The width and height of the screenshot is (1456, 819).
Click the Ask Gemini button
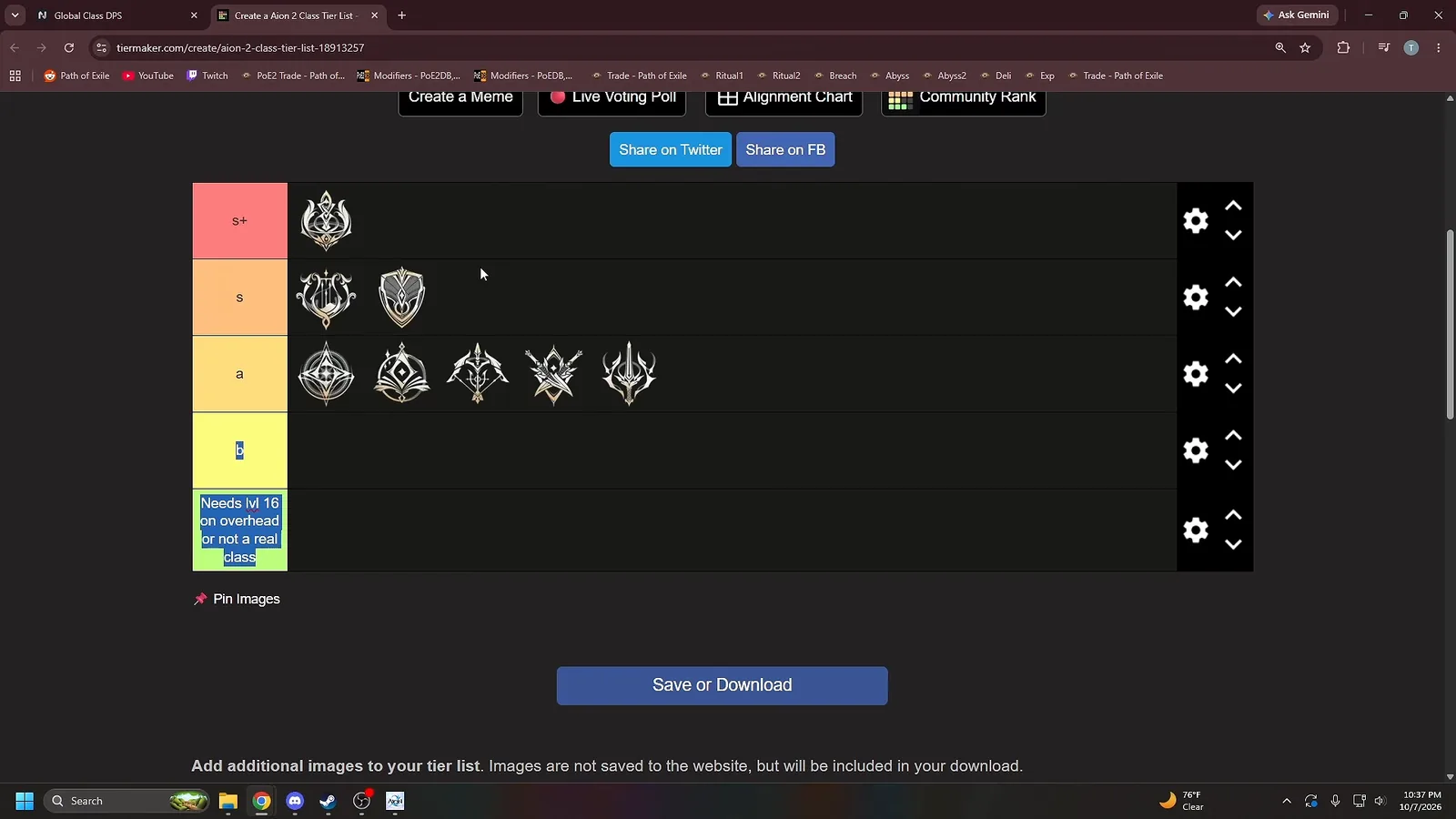(1296, 15)
